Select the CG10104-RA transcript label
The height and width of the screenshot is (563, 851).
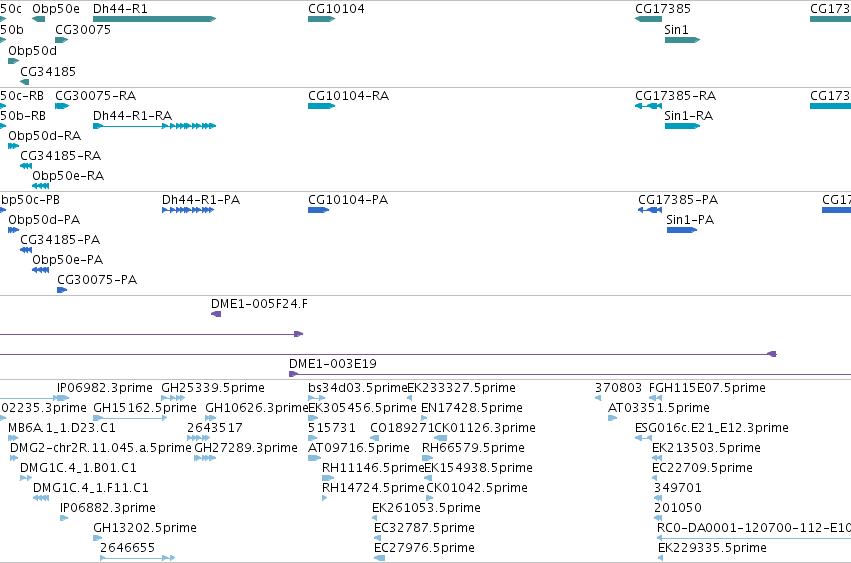348,96
